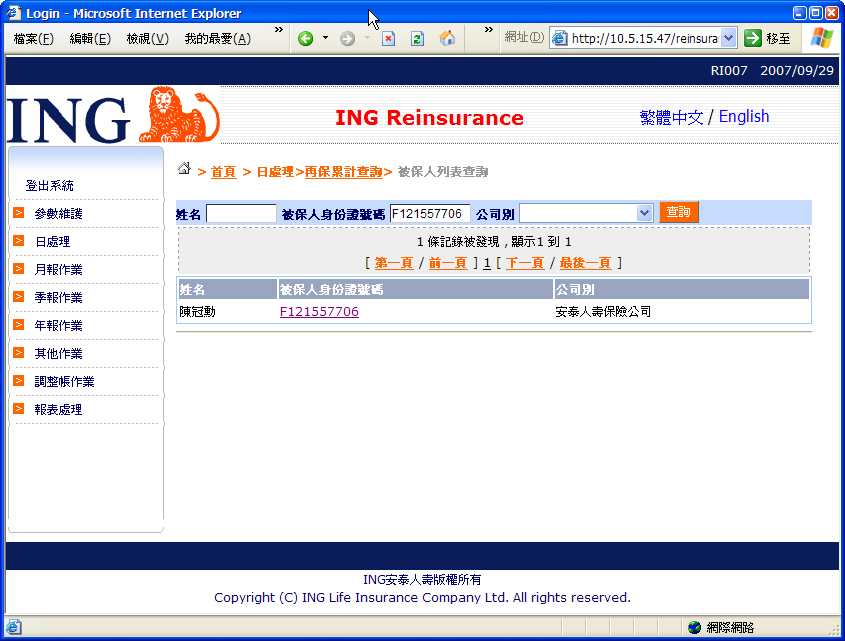Click the 姓名 input field
Image resolution: width=845 pixels, height=641 pixels.
pos(241,213)
